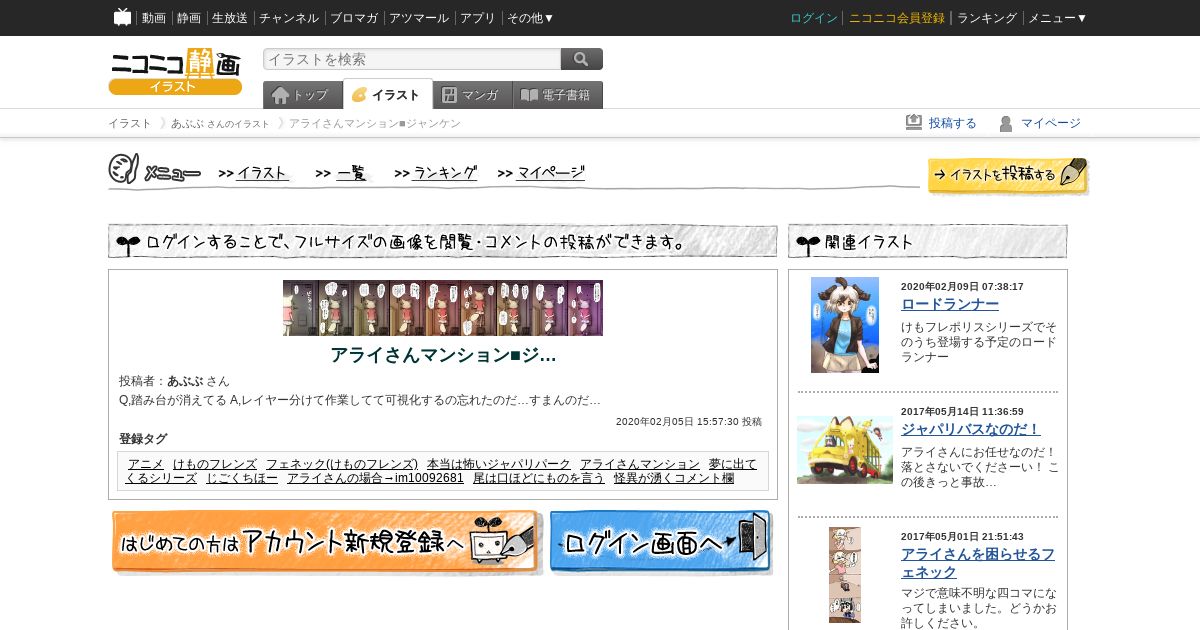Open アツマール in the top bar

click(419, 18)
